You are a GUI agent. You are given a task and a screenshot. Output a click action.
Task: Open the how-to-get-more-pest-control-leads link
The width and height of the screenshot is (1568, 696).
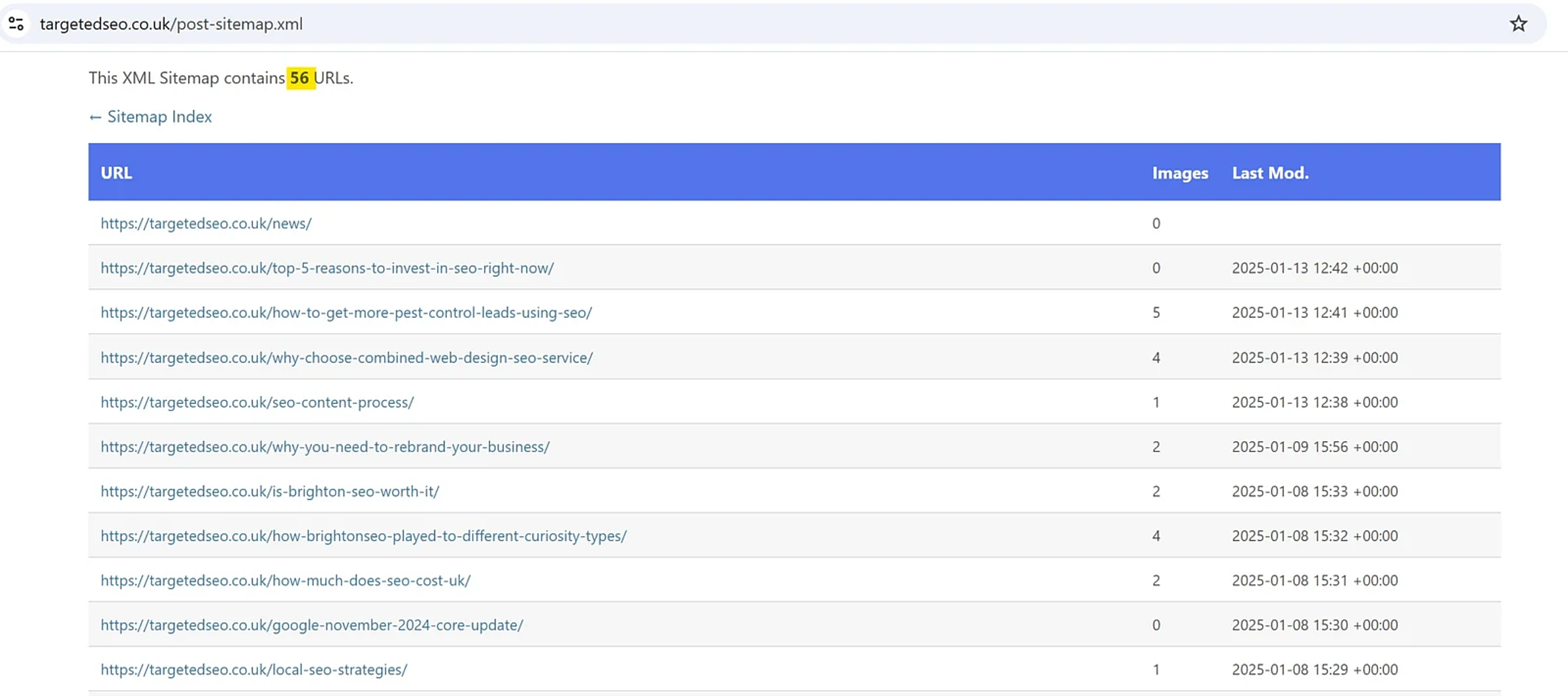click(346, 312)
